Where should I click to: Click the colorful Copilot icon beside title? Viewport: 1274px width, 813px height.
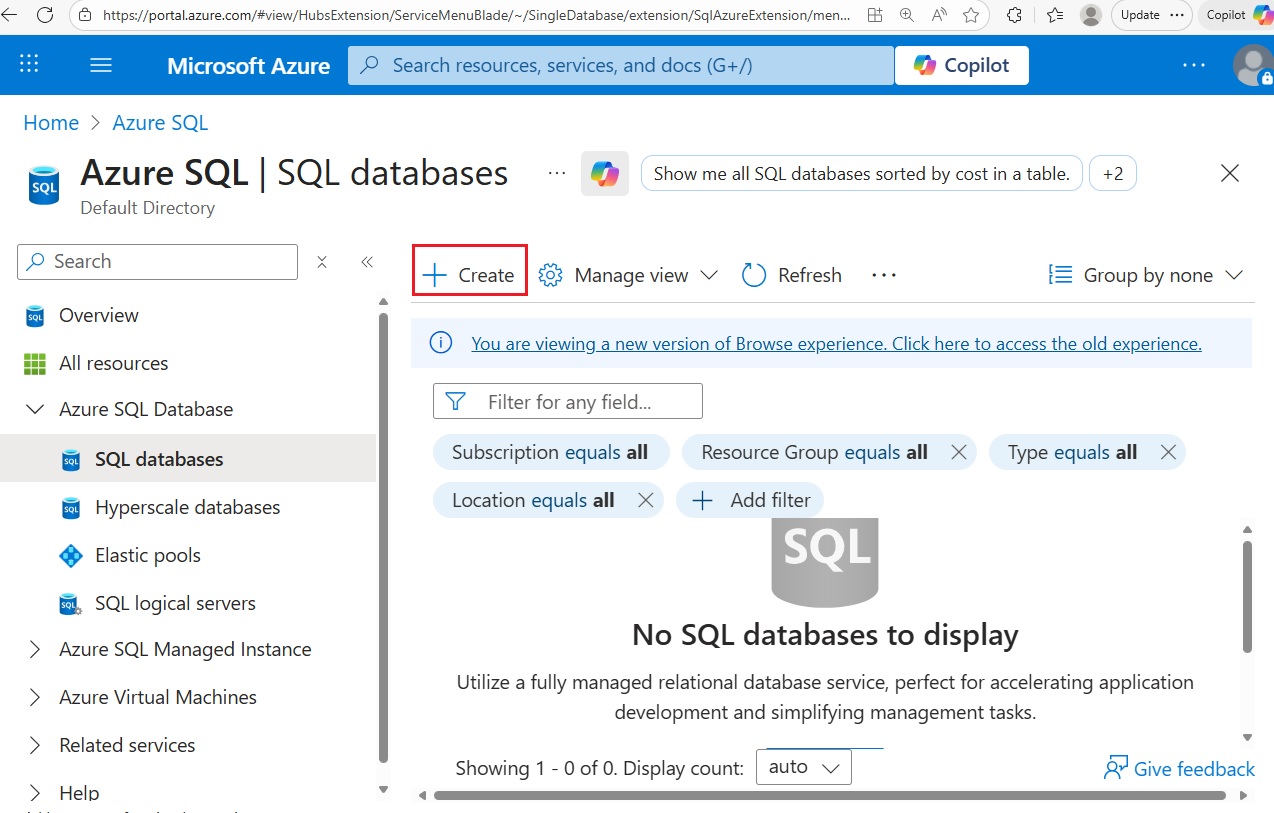[x=604, y=174]
